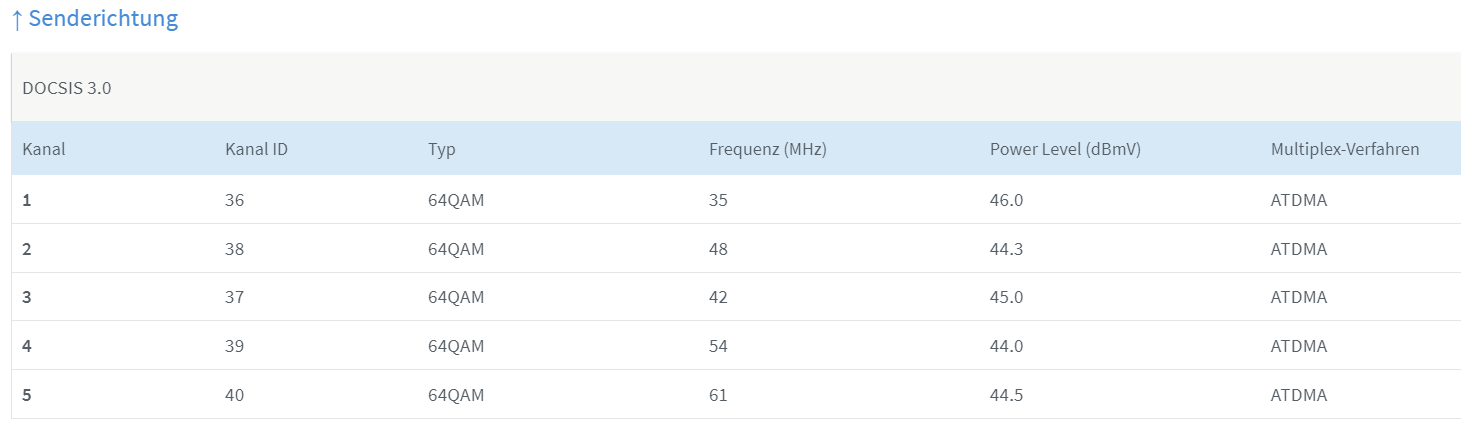The height and width of the screenshot is (430, 1461).
Task: Select the power level 44.5 cell
Action: tap(1006, 395)
